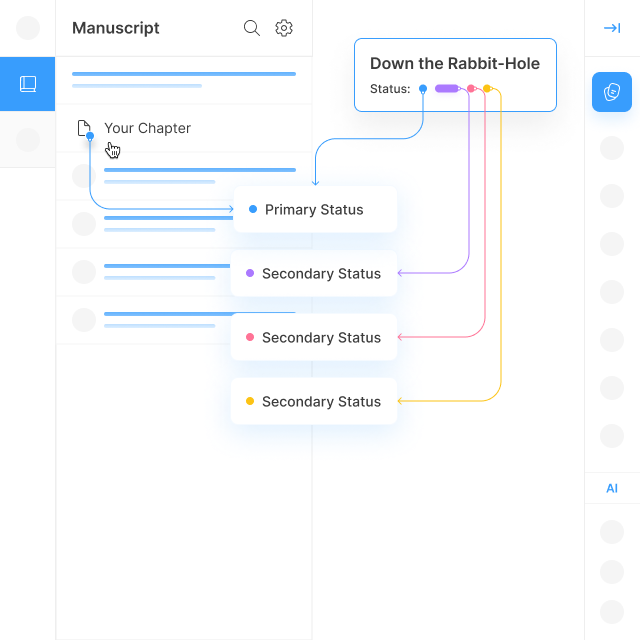The height and width of the screenshot is (640, 640).
Task: Click the purple status pill on Rabbit-Hole card
Action: coord(447,88)
